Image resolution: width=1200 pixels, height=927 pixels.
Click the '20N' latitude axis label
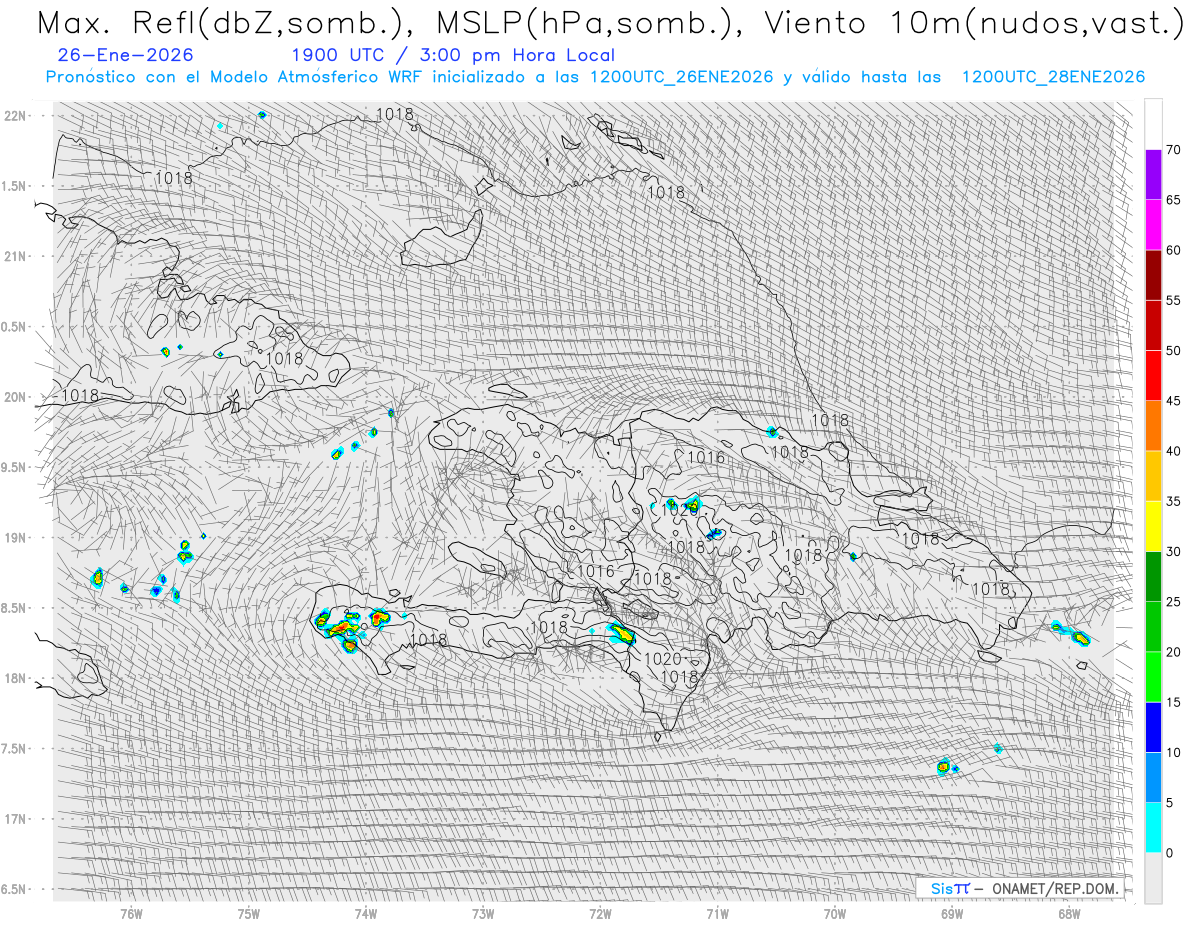[x=16, y=397]
